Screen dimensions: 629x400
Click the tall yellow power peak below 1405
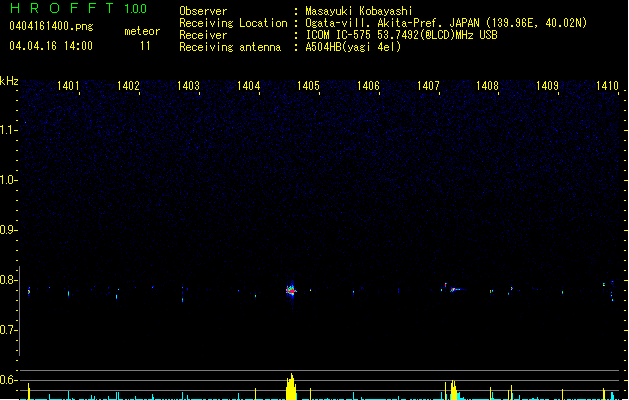(291, 386)
